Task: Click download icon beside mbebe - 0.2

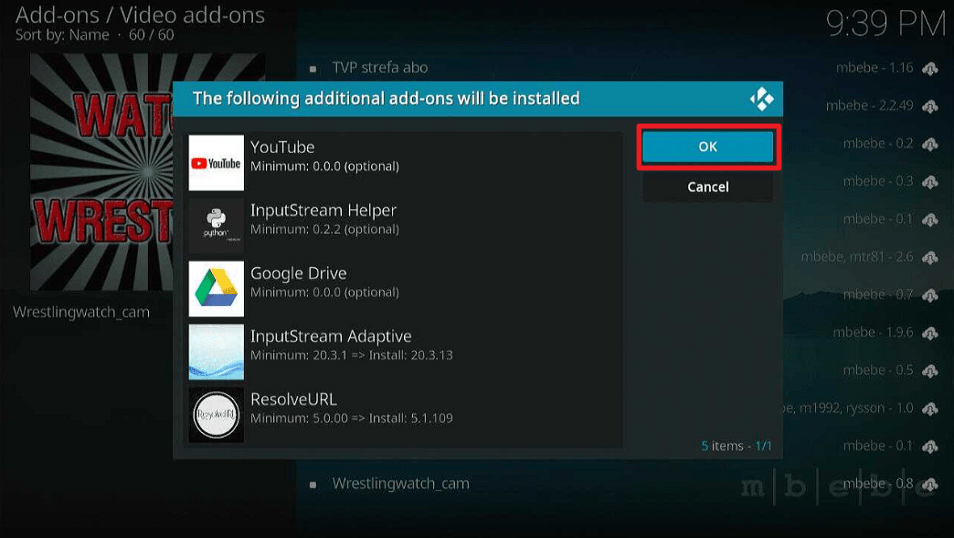Action: pyautogui.click(x=930, y=144)
